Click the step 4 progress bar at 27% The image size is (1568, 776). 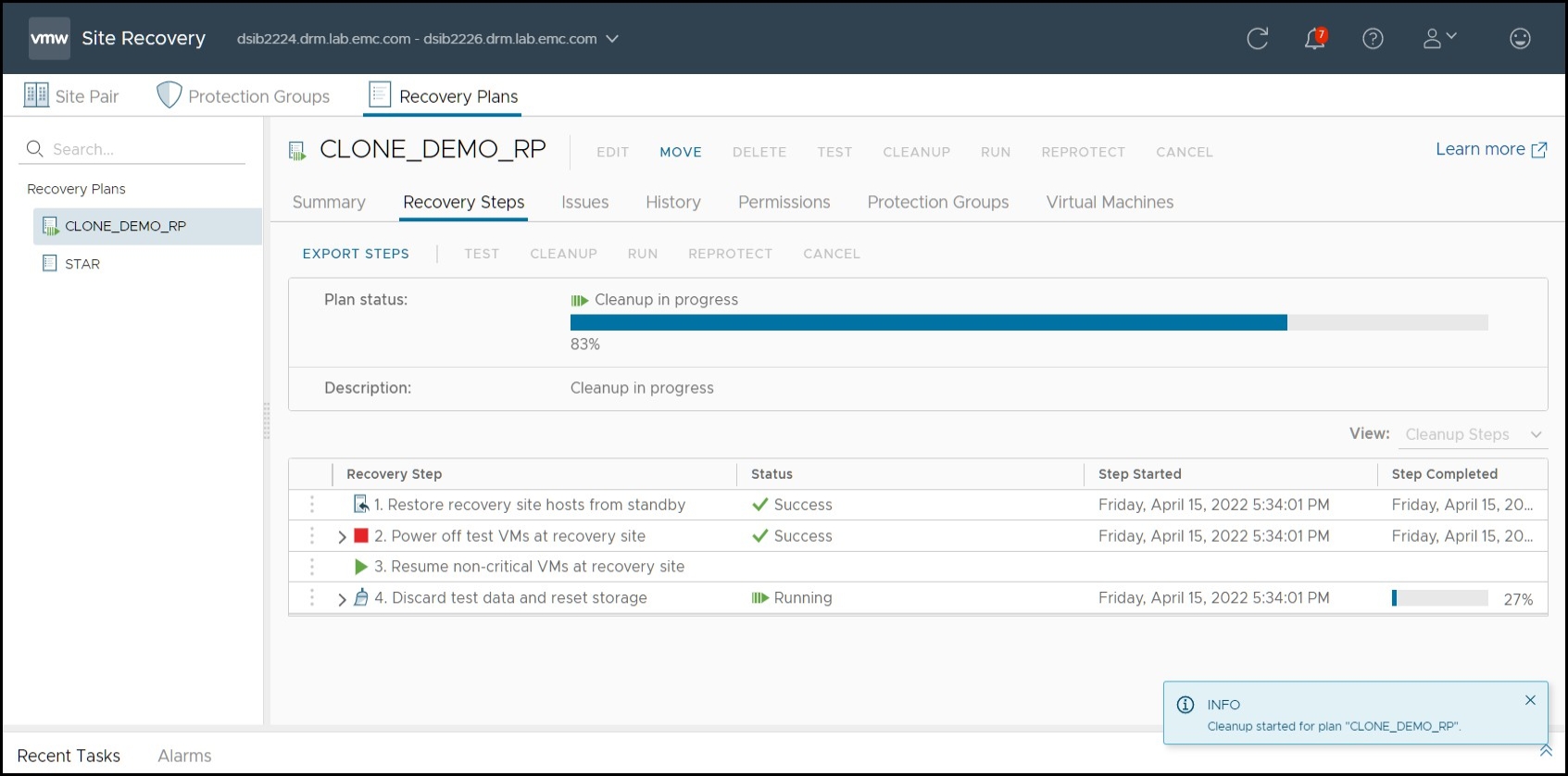point(1440,598)
